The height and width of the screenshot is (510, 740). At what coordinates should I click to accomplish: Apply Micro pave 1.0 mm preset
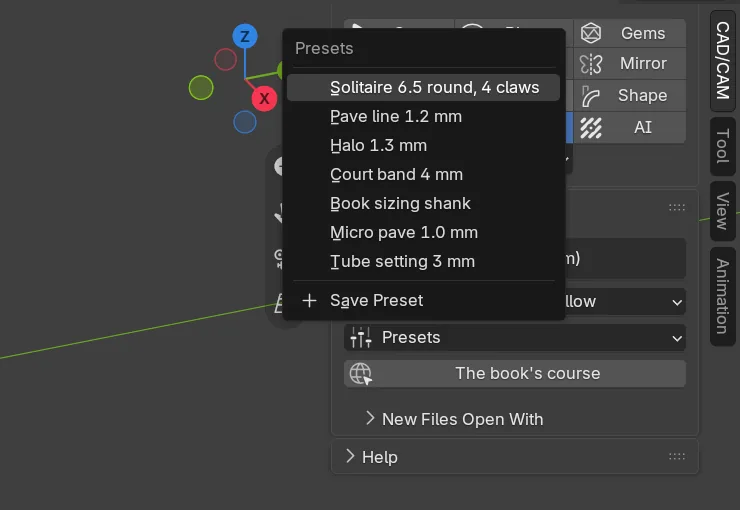(x=423, y=233)
